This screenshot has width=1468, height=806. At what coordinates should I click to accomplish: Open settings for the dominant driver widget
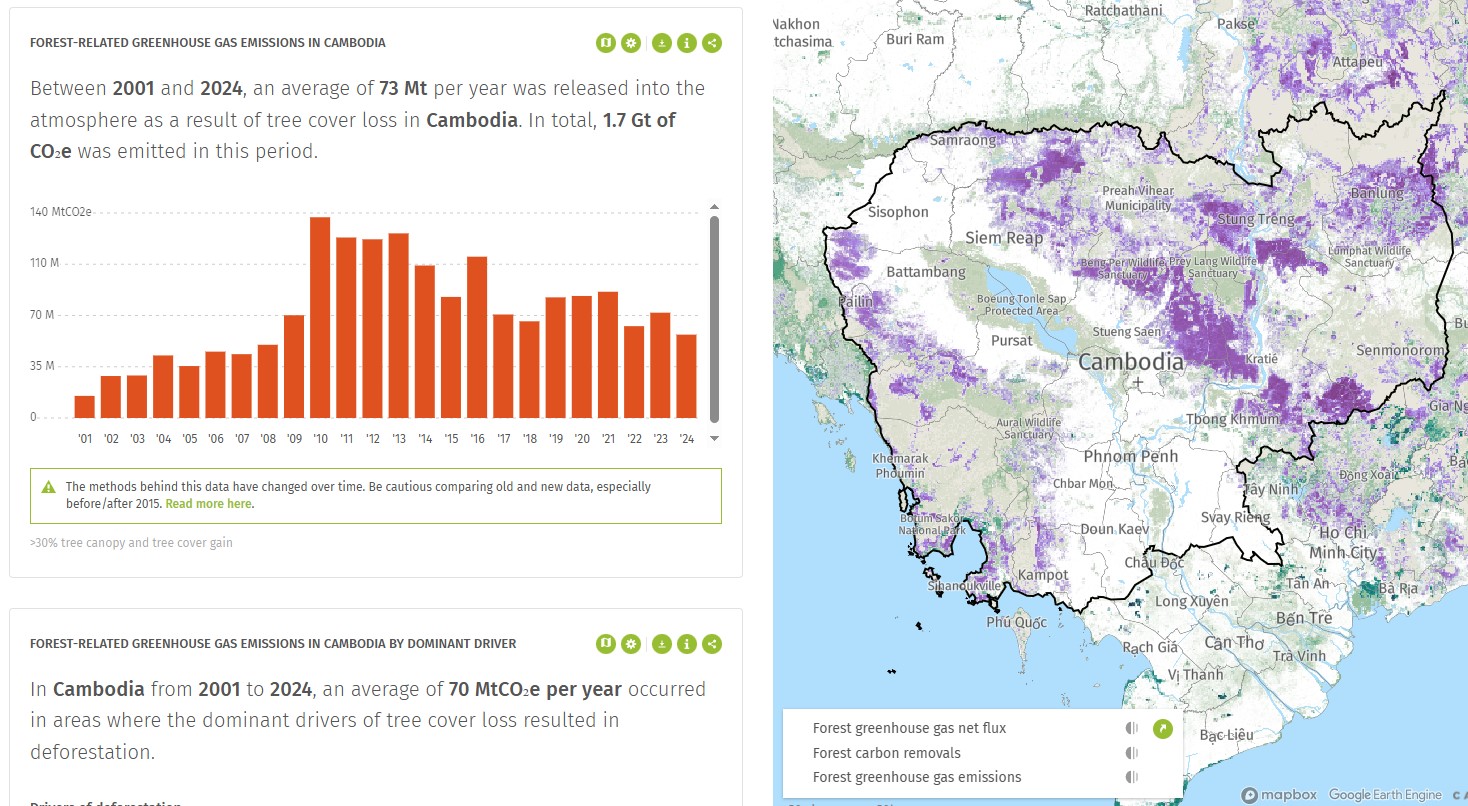[630, 644]
